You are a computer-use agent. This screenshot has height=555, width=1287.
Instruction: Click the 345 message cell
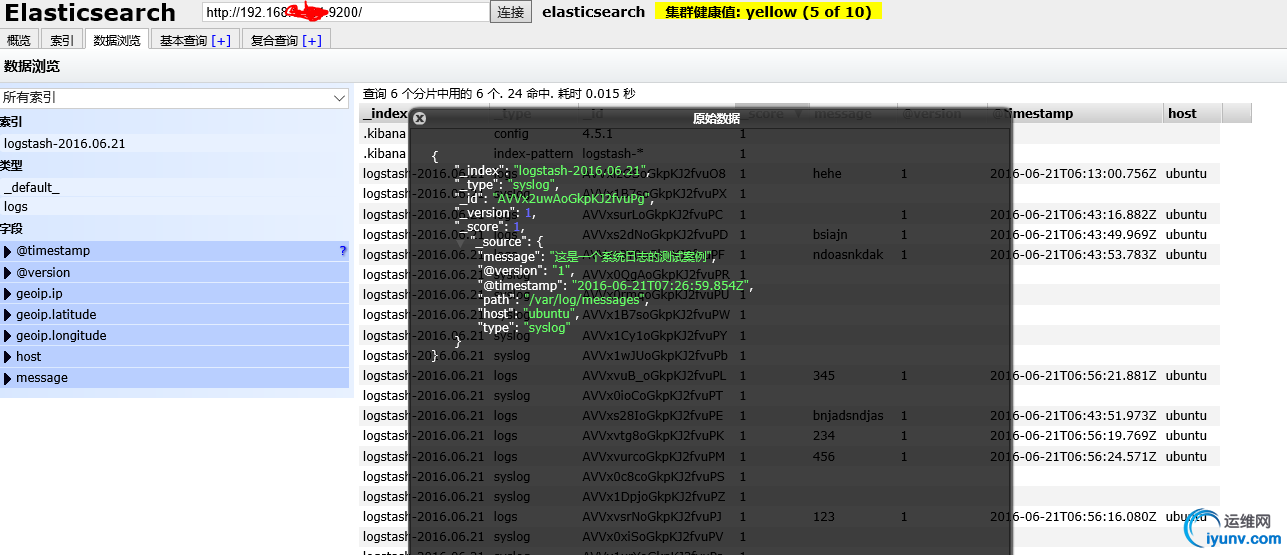click(x=823, y=375)
